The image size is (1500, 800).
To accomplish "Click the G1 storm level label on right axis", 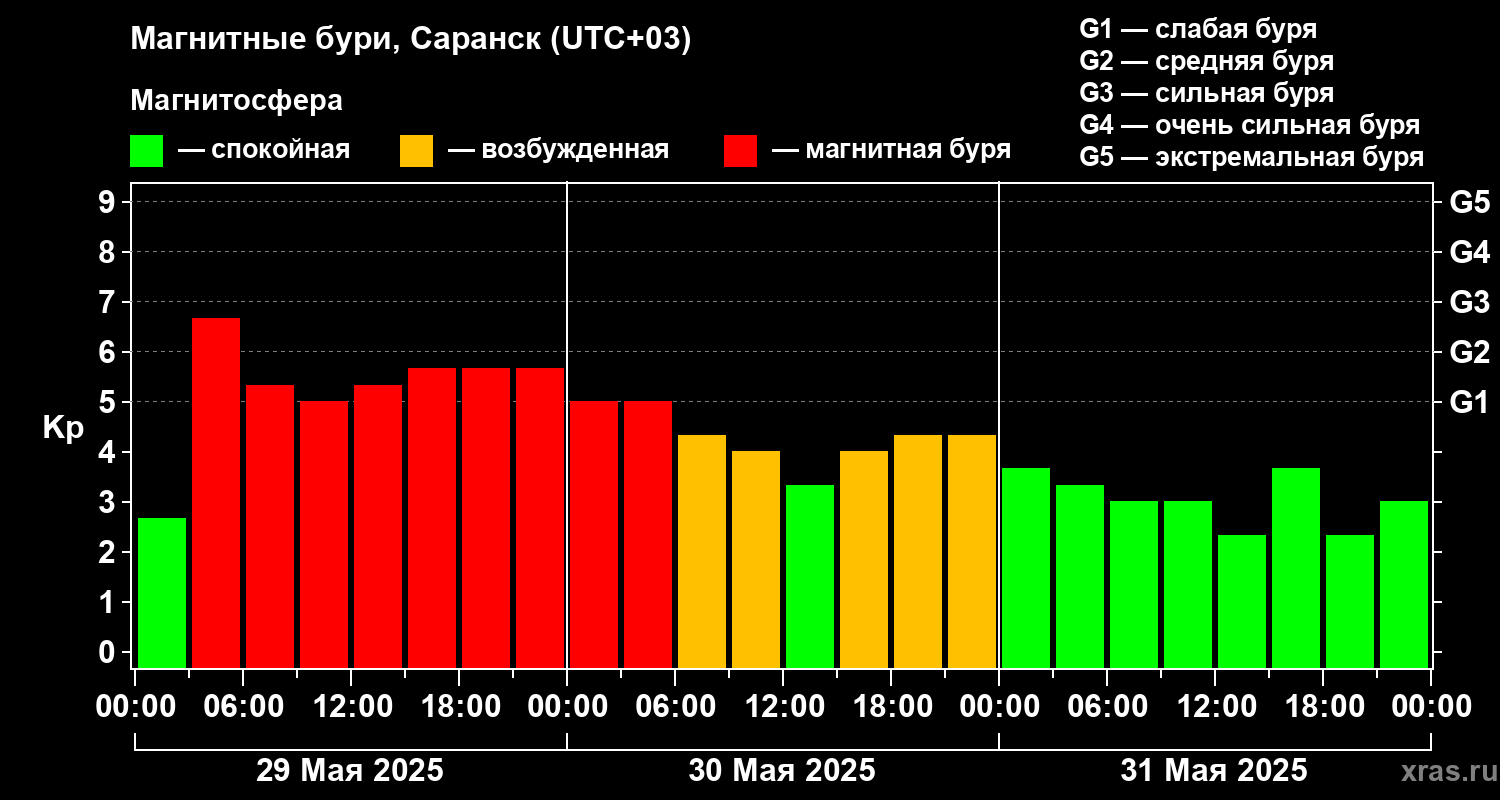I will (x=1470, y=402).
